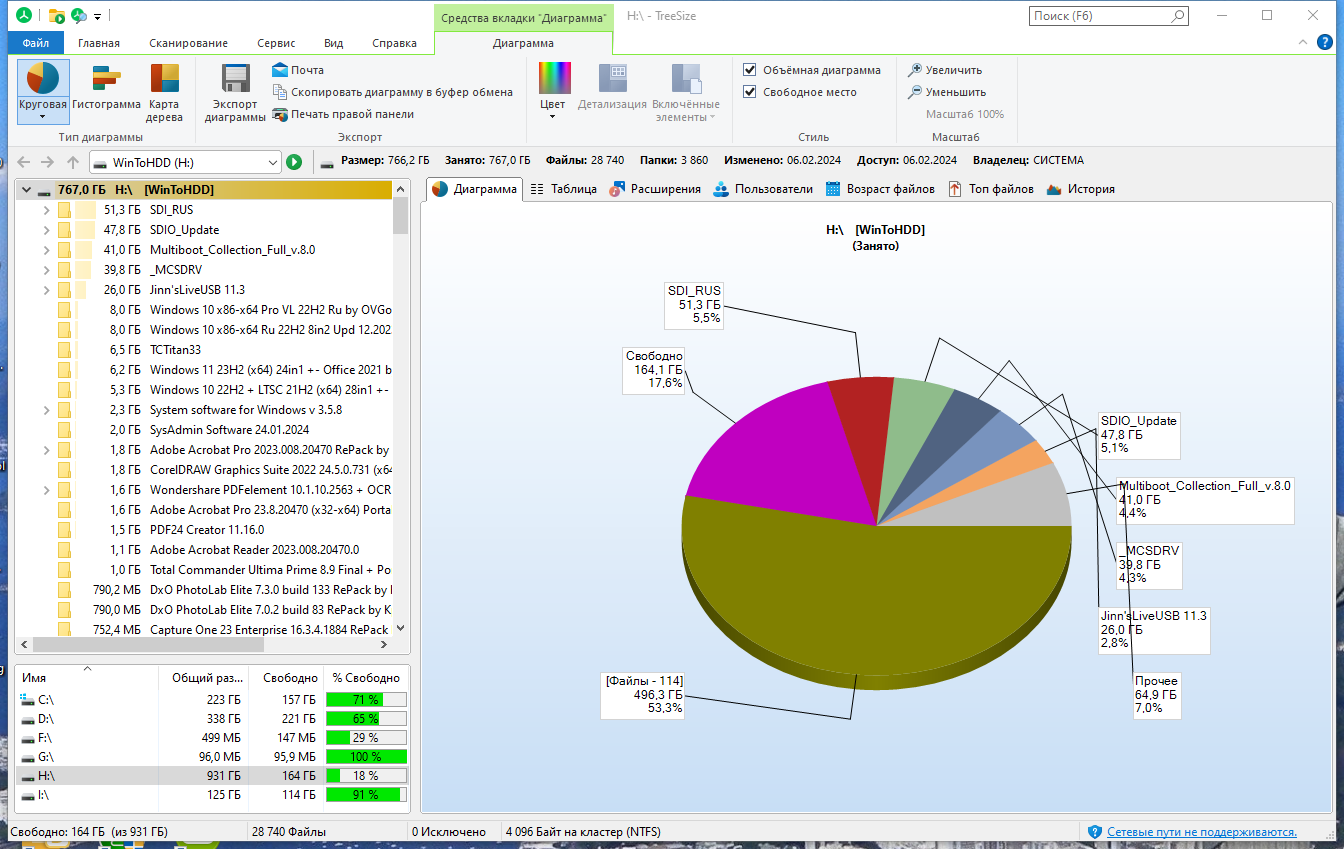Open the Цвет color dropdown
1344x849 pixels.
click(553, 91)
